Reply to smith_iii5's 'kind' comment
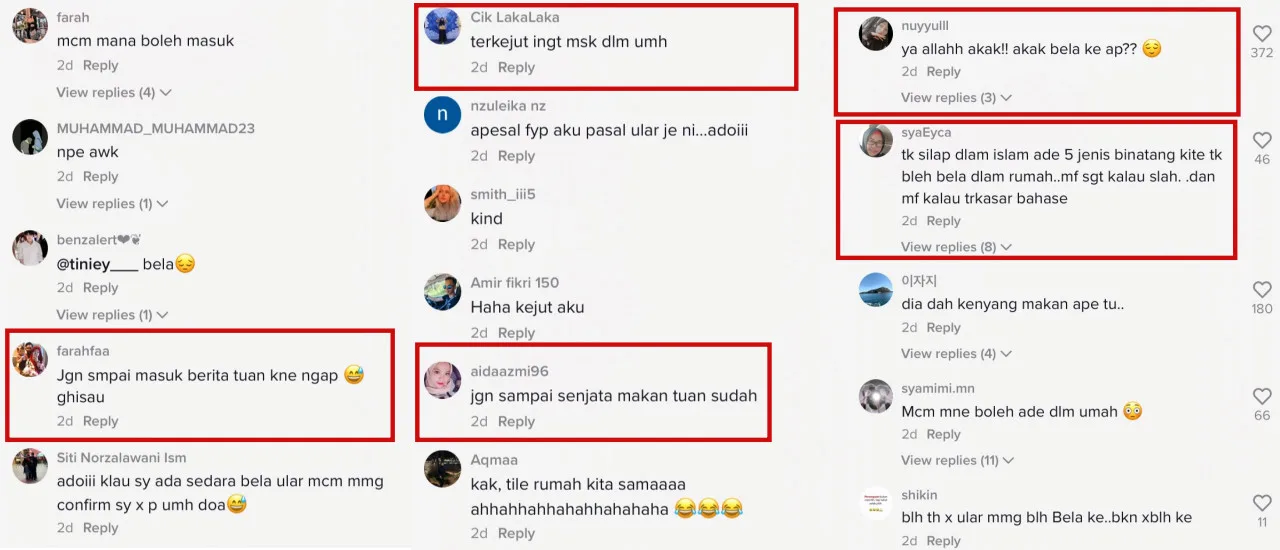Screen dimensions: 1280x550 516,244
